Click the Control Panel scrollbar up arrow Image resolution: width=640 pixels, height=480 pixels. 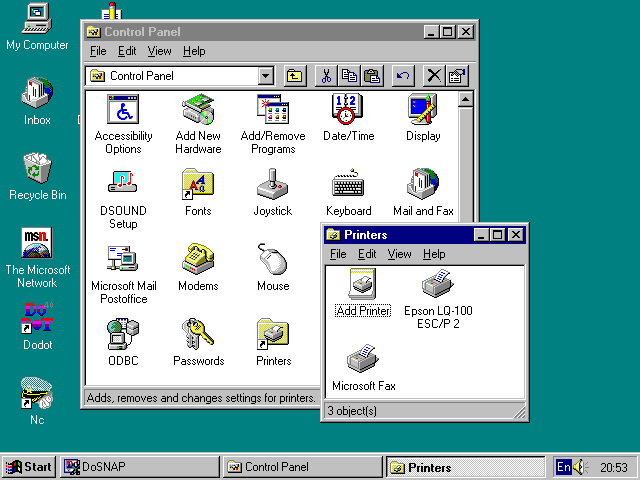tap(465, 100)
